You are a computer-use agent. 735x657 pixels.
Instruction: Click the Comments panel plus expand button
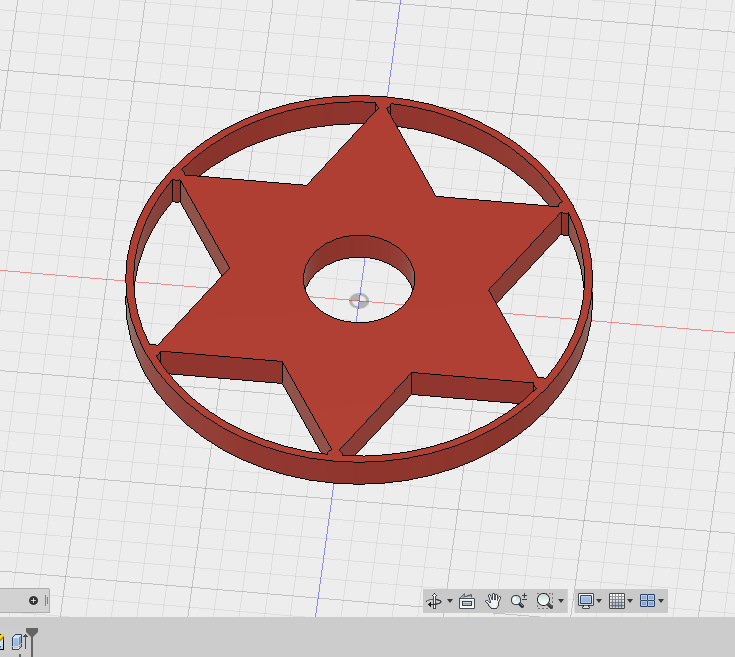tap(33, 600)
